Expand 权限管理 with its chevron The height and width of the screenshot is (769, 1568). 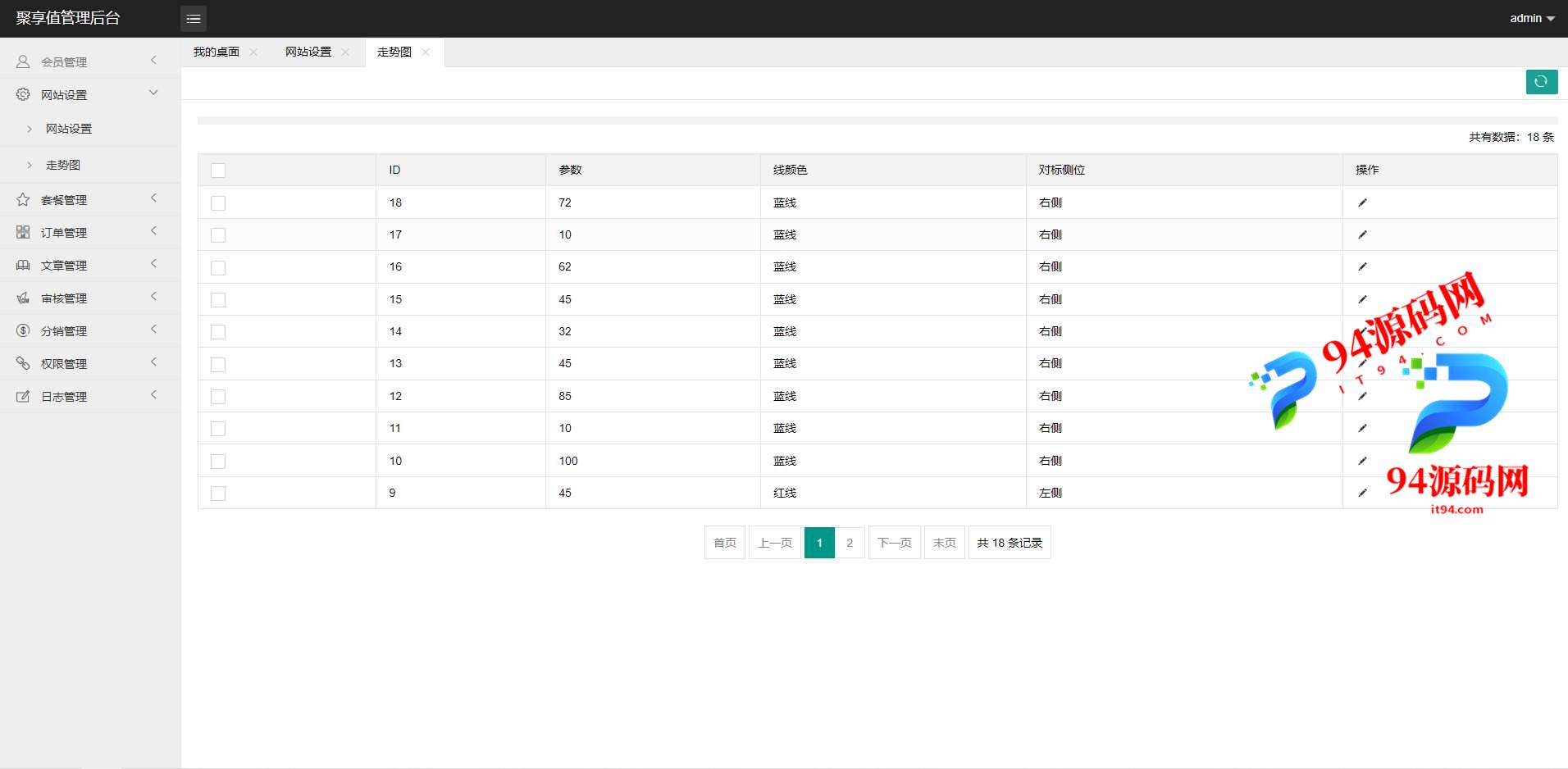tap(153, 362)
